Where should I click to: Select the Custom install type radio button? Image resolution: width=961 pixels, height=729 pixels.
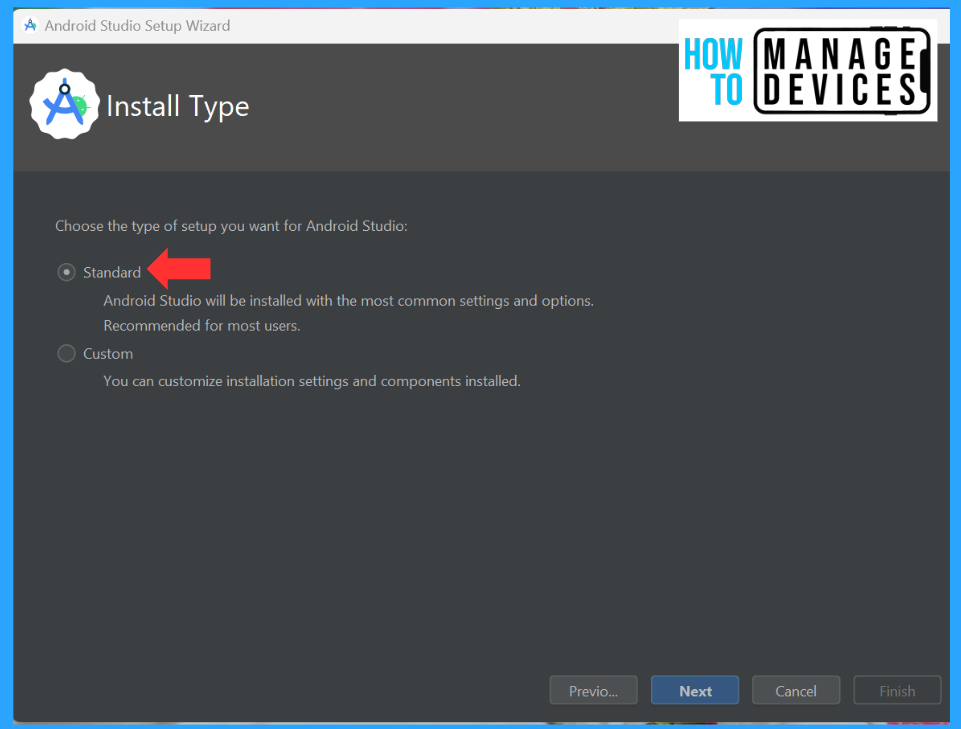coord(66,353)
